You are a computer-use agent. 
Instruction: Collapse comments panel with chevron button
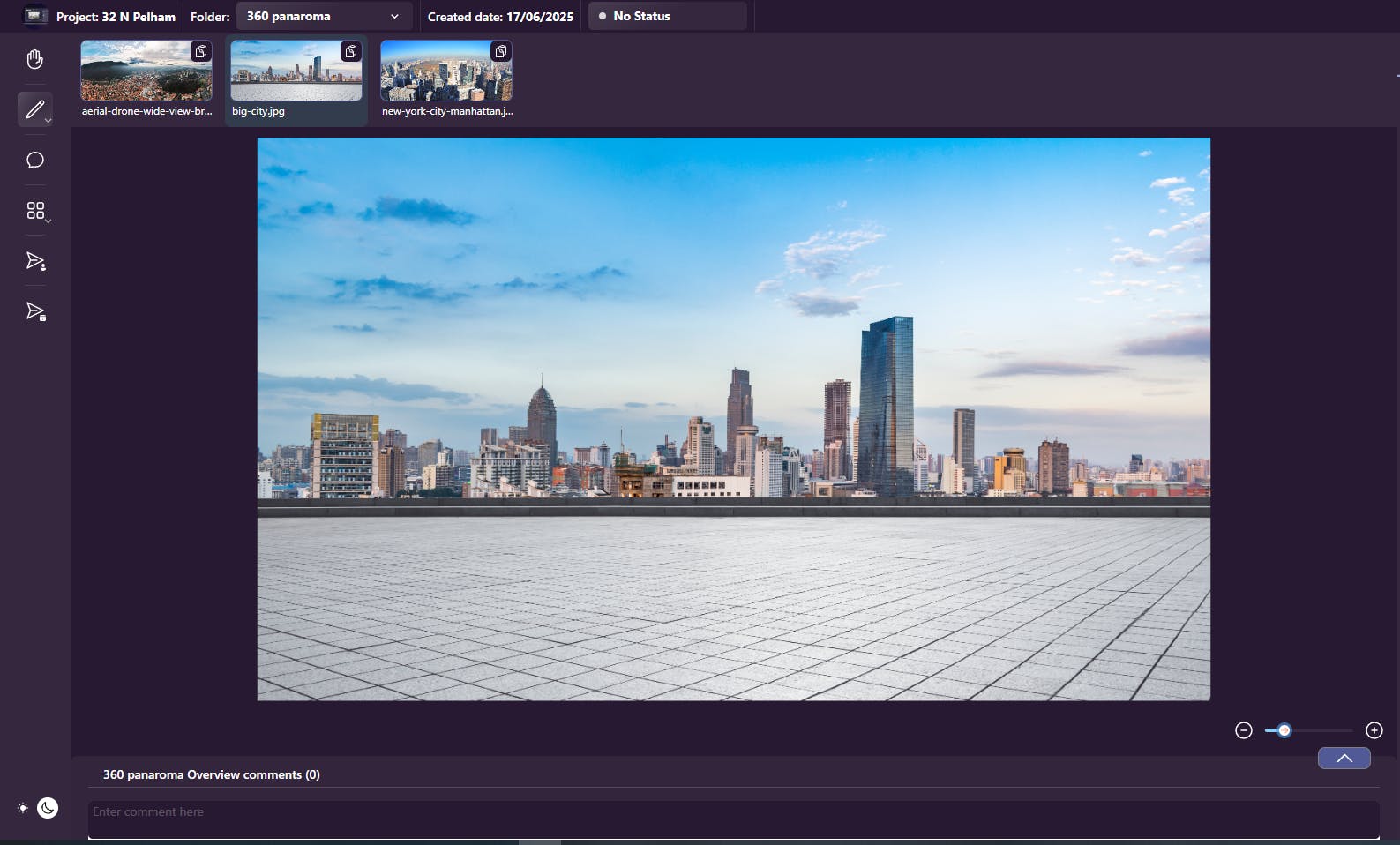1344,758
